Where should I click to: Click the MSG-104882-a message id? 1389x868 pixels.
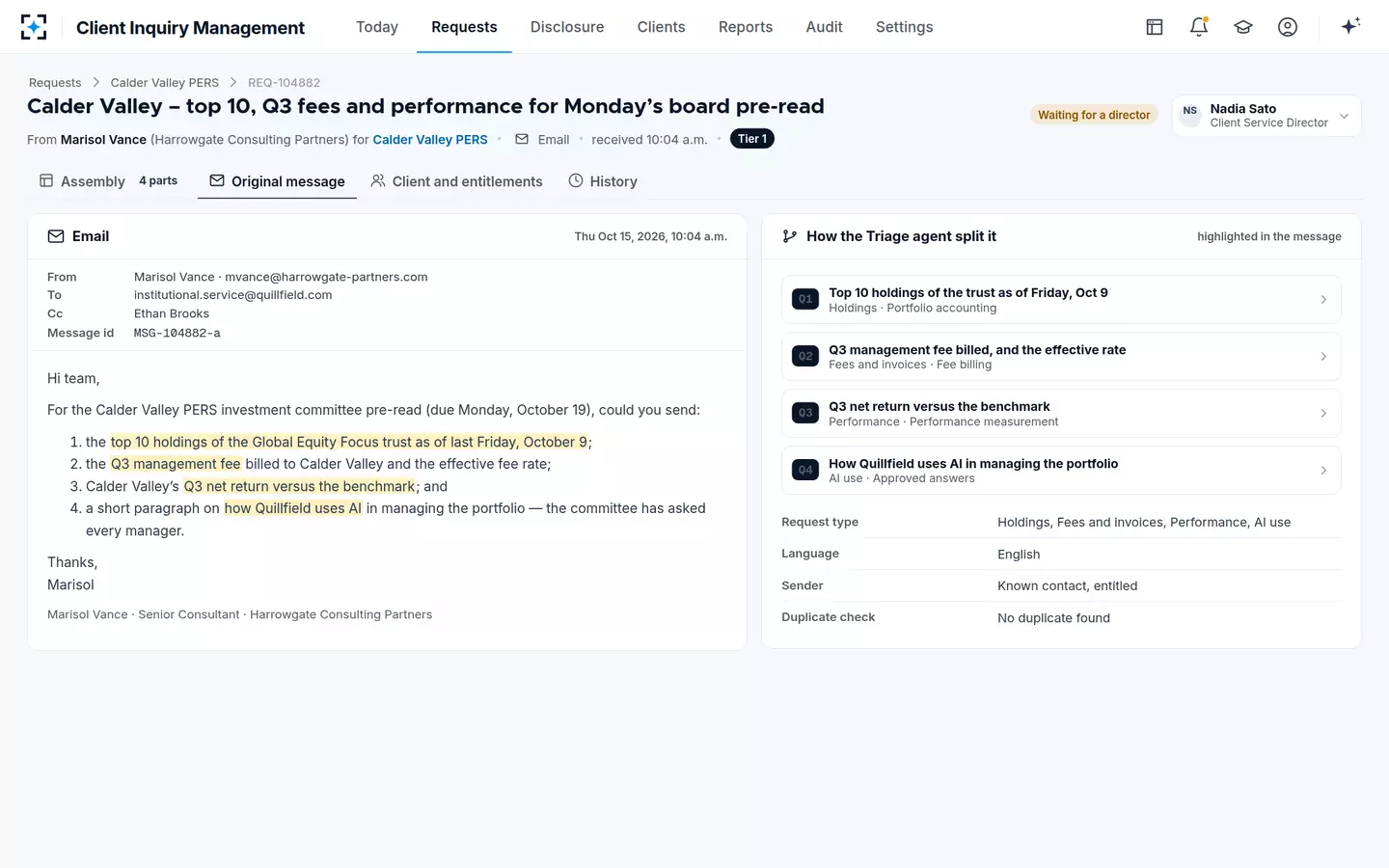[x=177, y=333]
